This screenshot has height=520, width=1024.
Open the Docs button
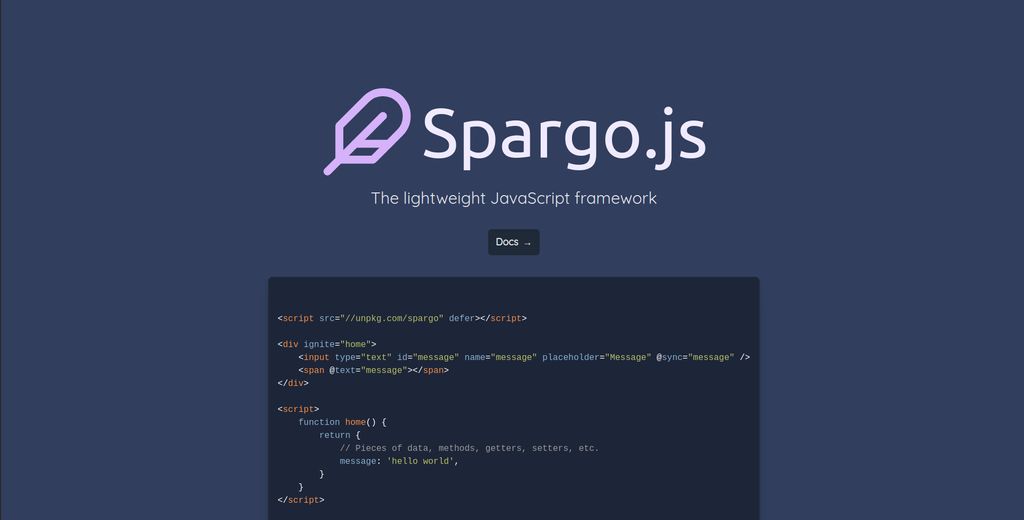(x=513, y=242)
